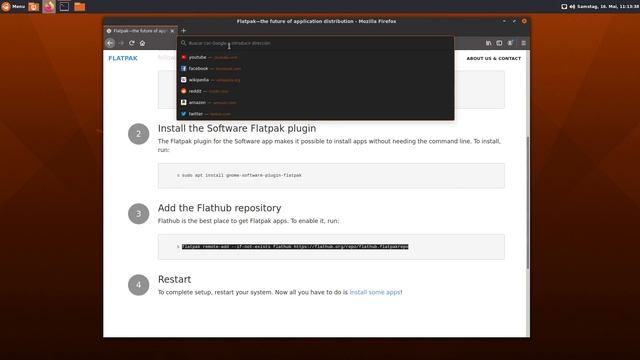Open the volume speaker tray icon
The width and height of the screenshot is (640, 360).
pyautogui.click(x=572, y=7)
